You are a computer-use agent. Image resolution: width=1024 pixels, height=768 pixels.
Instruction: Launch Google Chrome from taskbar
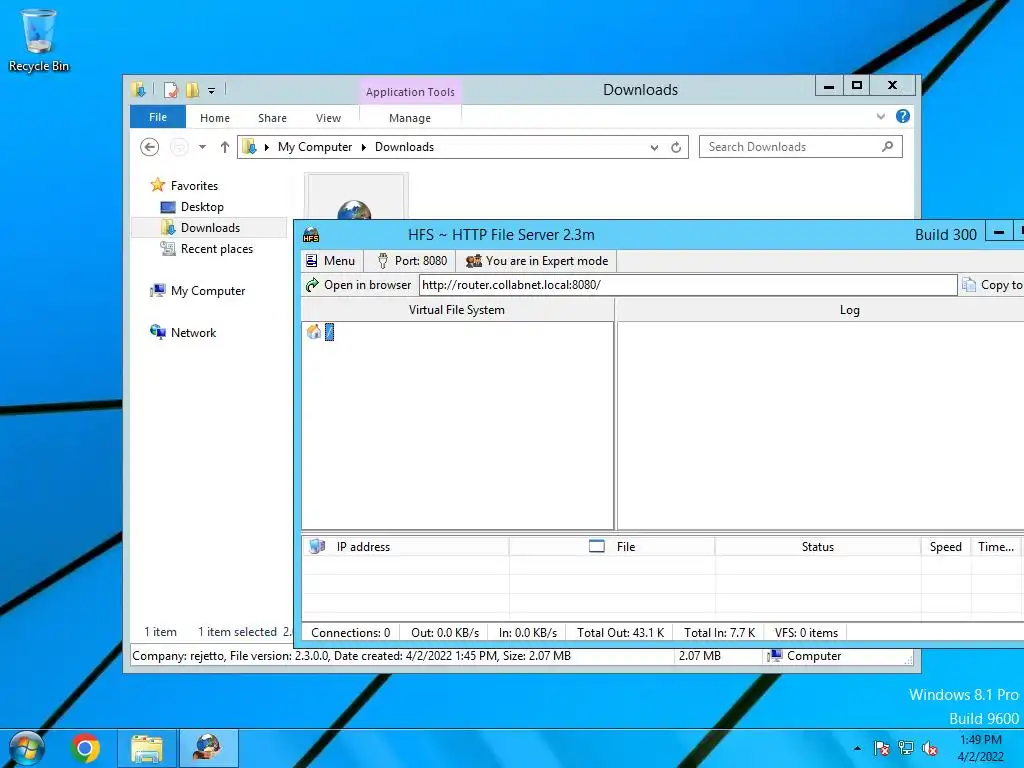coord(86,748)
